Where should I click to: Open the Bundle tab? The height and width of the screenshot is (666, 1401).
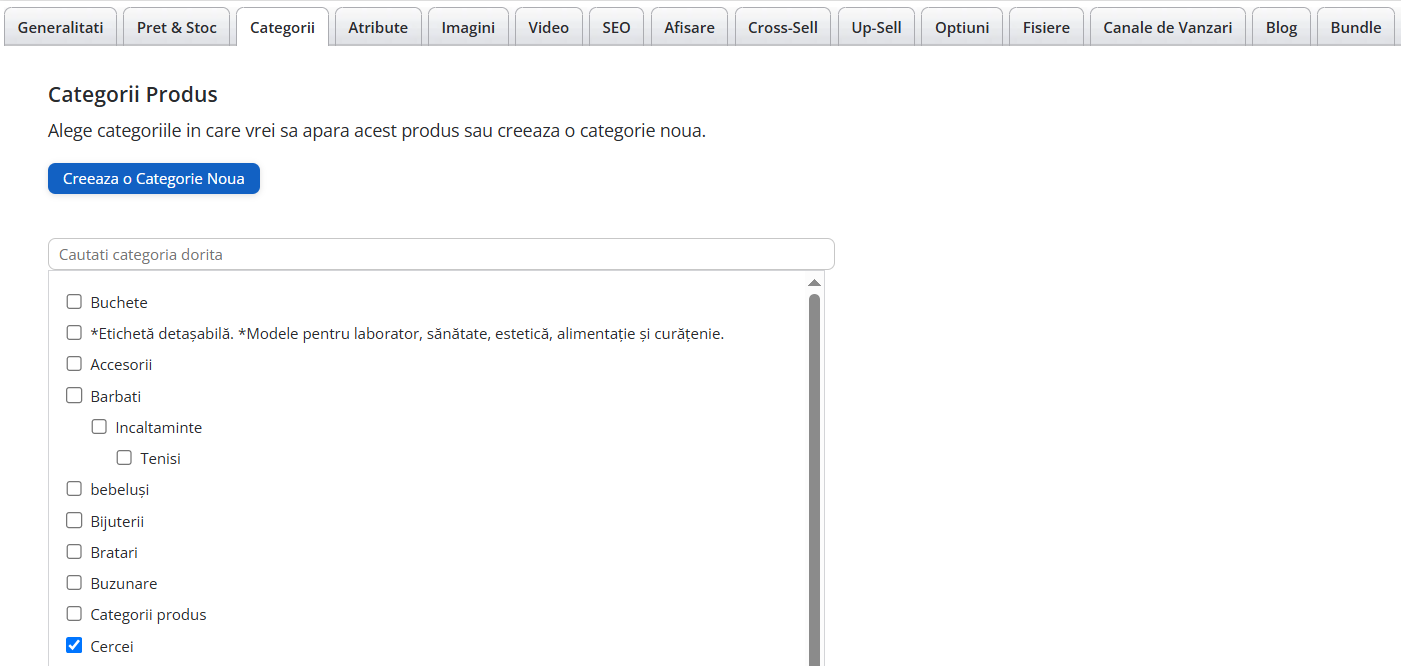[1355, 27]
